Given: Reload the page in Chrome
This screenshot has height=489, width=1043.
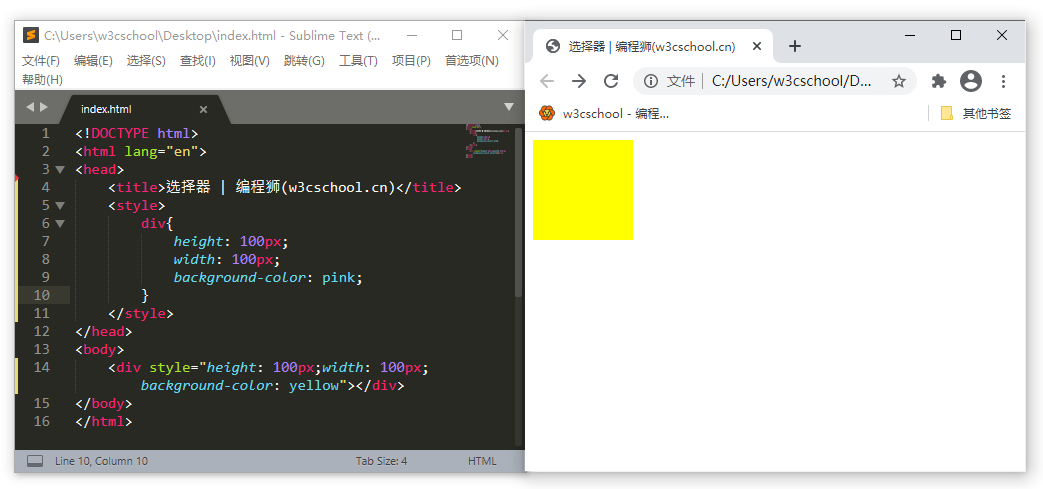Looking at the screenshot, I should [x=611, y=81].
